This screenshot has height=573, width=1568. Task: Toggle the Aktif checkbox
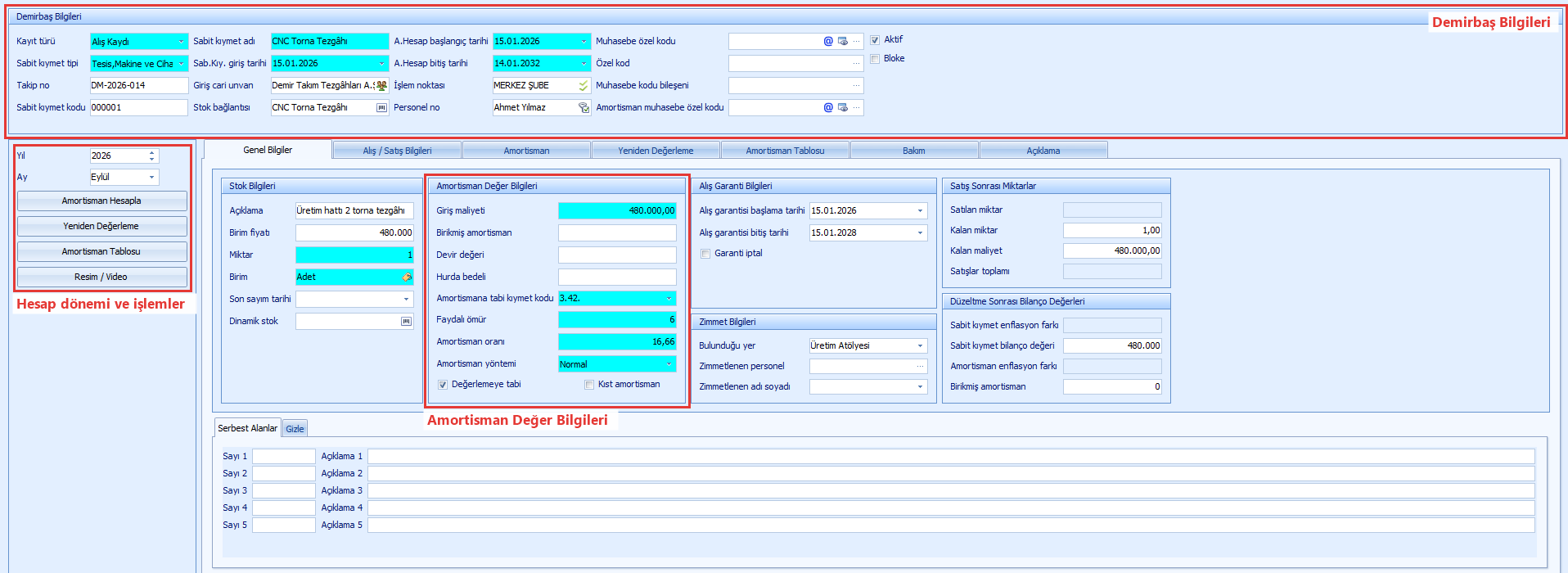tap(875, 40)
